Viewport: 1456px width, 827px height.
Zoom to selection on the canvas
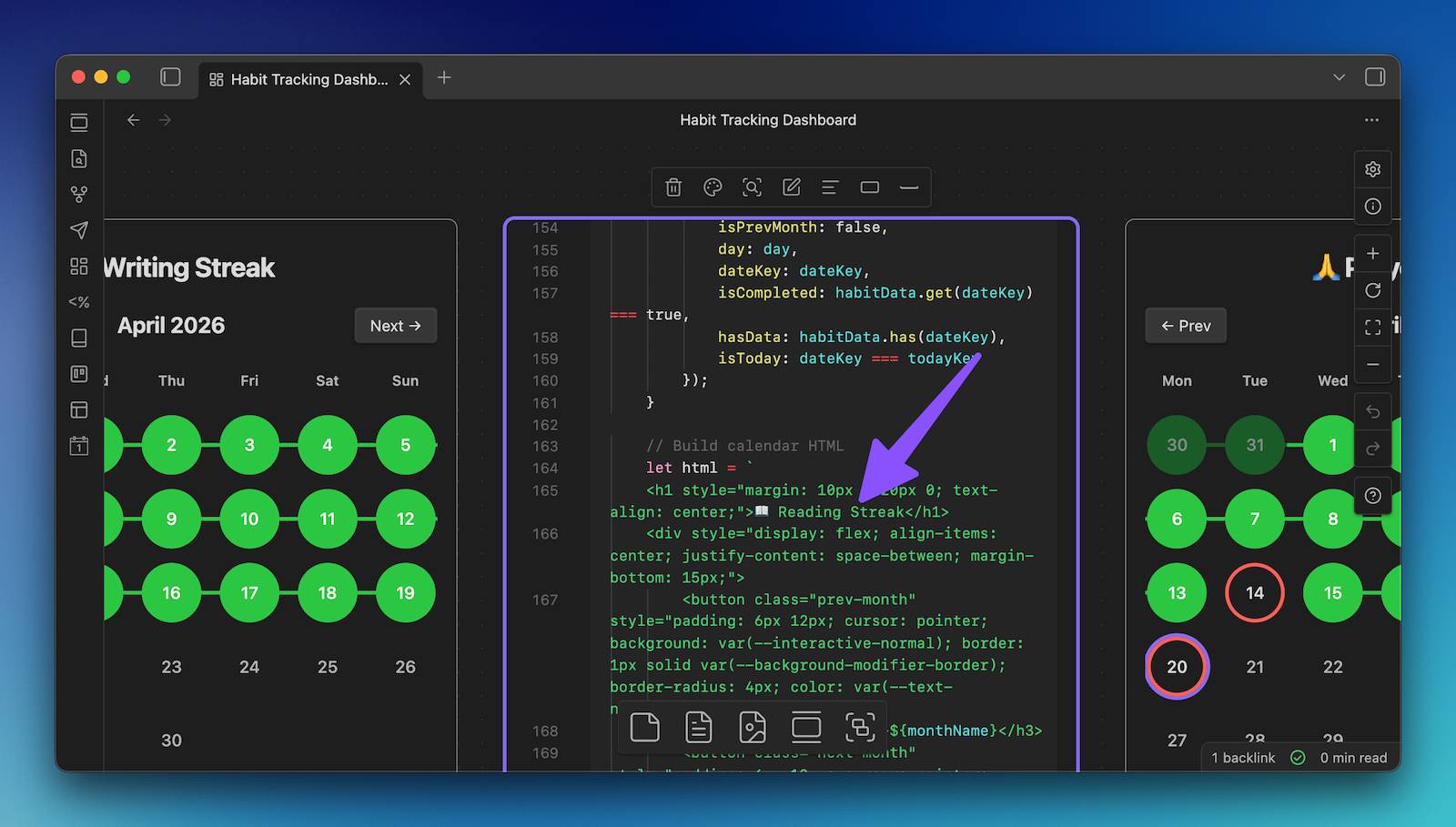[x=752, y=187]
